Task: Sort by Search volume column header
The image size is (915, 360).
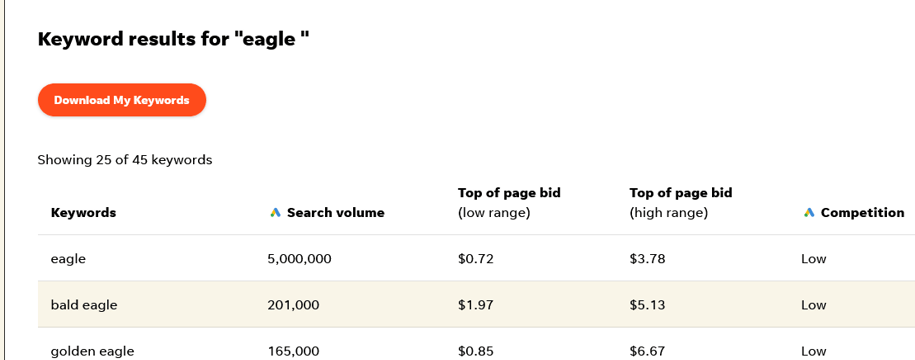Action: click(x=336, y=212)
